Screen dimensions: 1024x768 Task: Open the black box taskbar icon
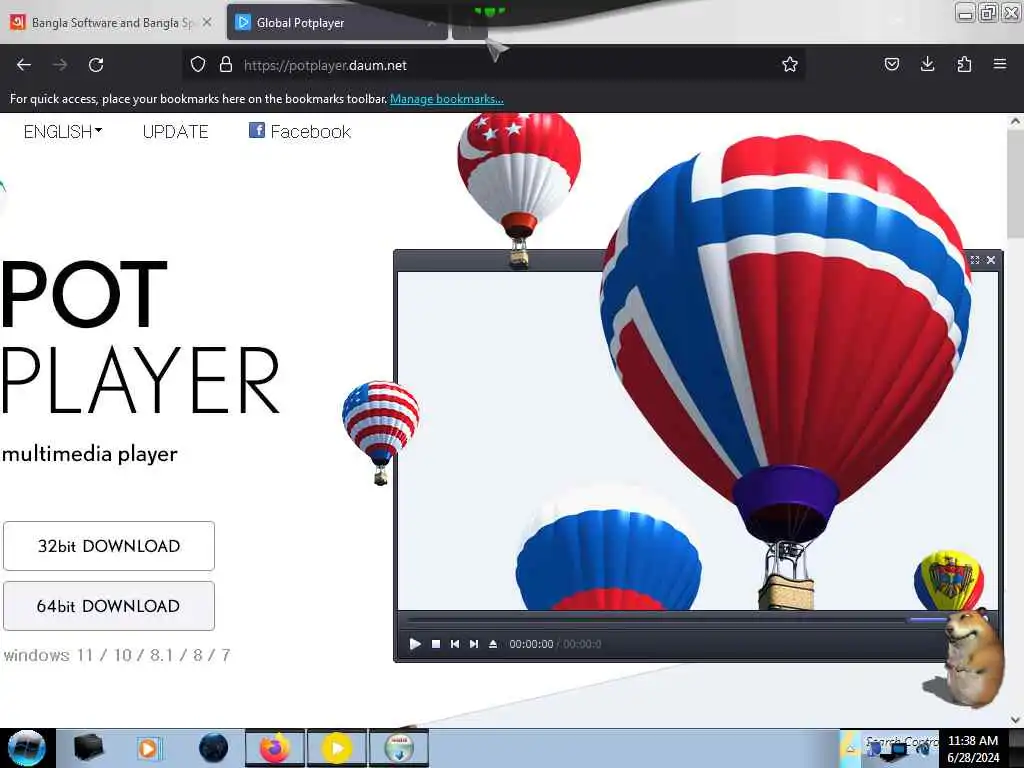tap(88, 748)
